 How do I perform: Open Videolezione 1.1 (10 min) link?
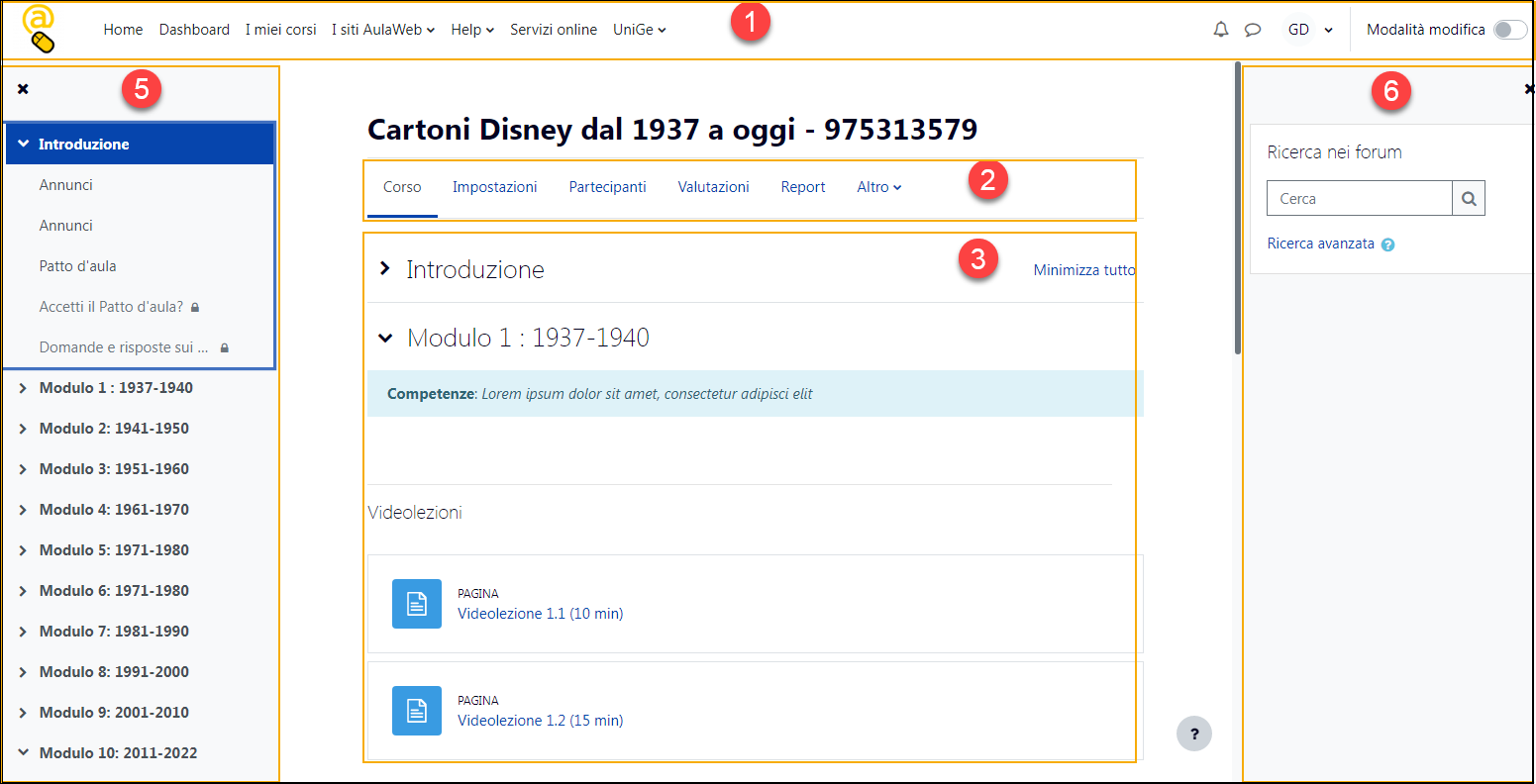541,614
